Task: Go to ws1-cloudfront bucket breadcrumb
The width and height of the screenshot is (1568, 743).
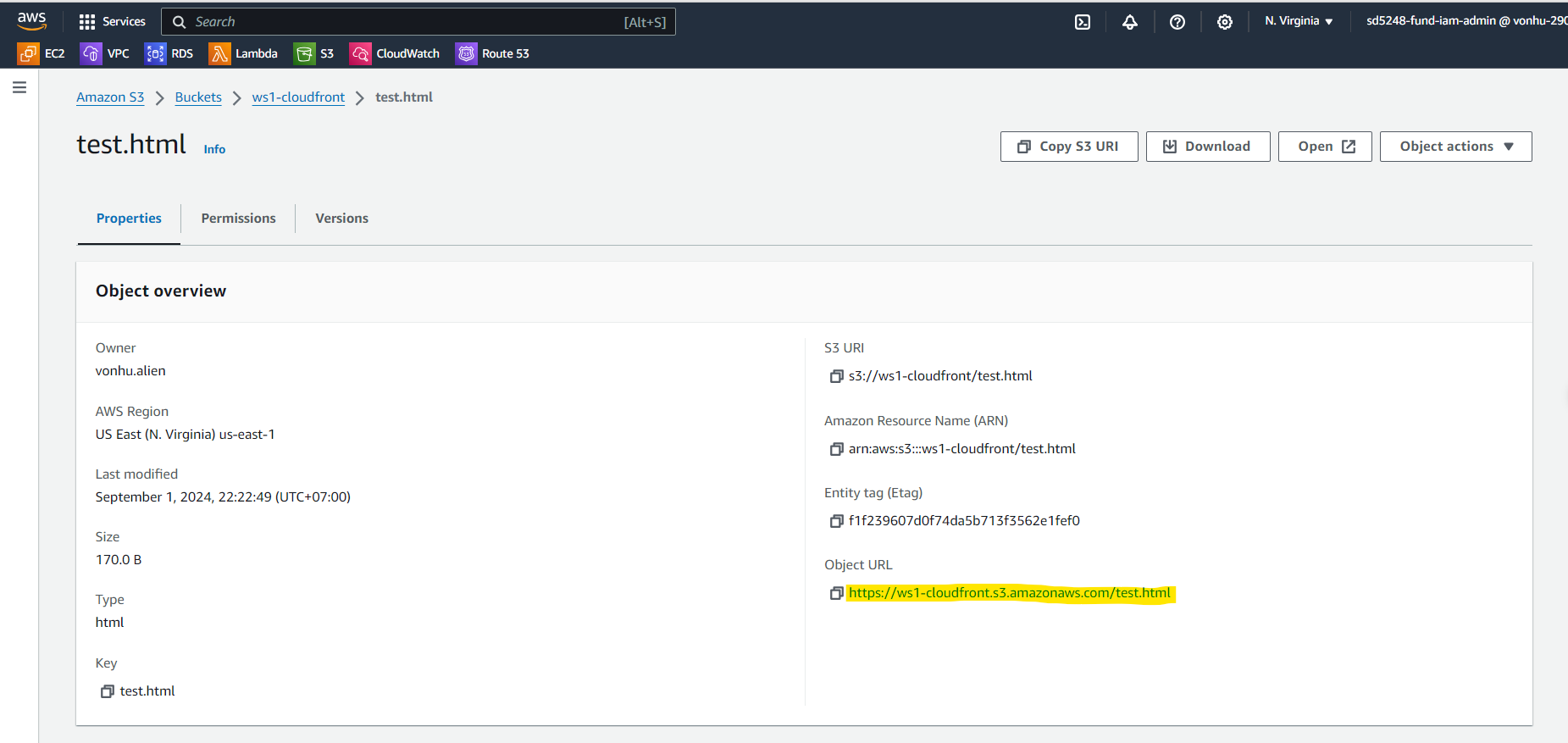Action: (298, 97)
